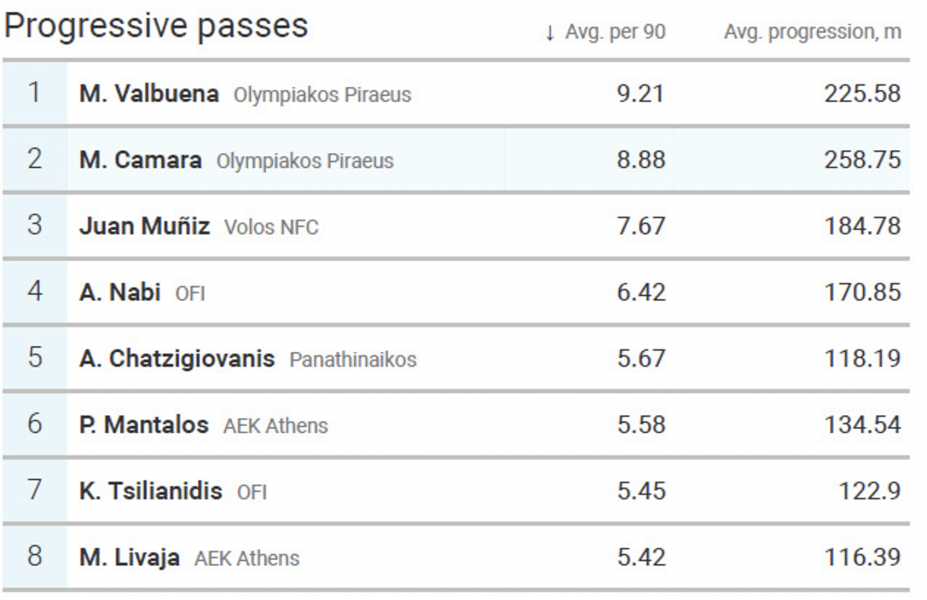Select Juan Muñiz player name
927x600 pixels.
pos(144,226)
